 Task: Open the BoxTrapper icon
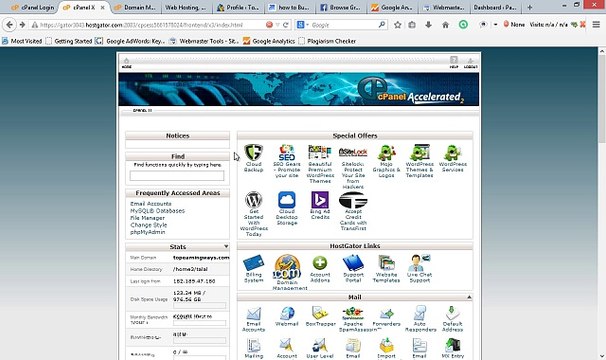pyautogui.click(x=320, y=314)
